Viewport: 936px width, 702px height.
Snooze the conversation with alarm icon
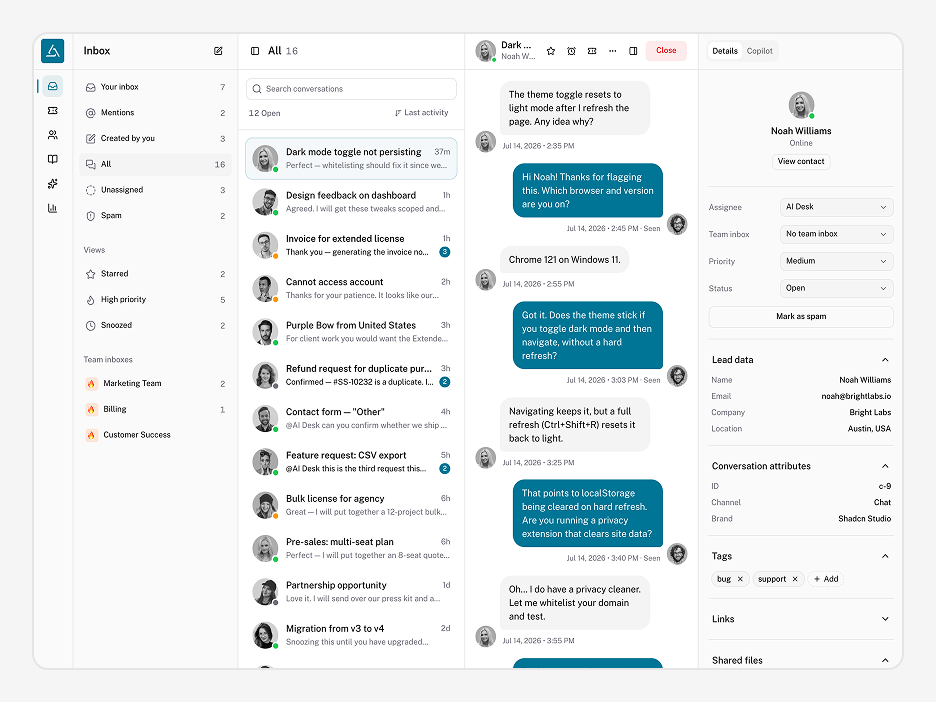[x=571, y=51]
